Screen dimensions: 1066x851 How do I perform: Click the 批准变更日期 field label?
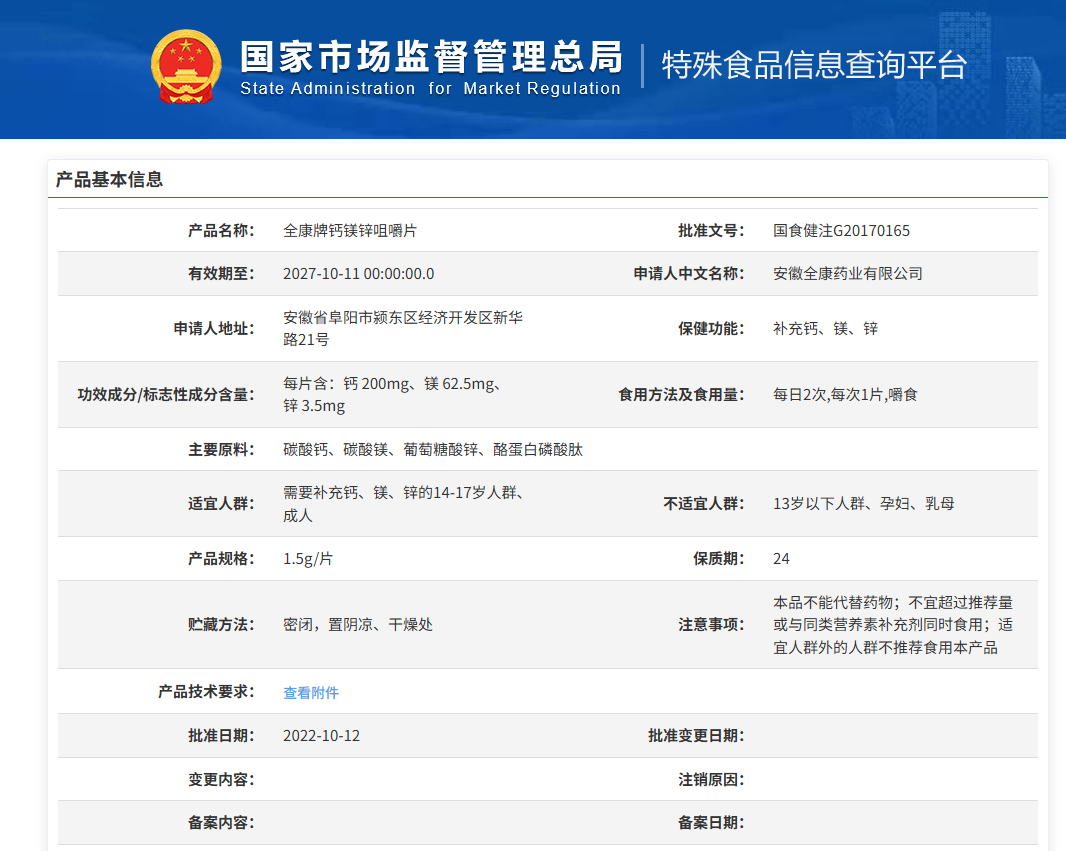(696, 736)
